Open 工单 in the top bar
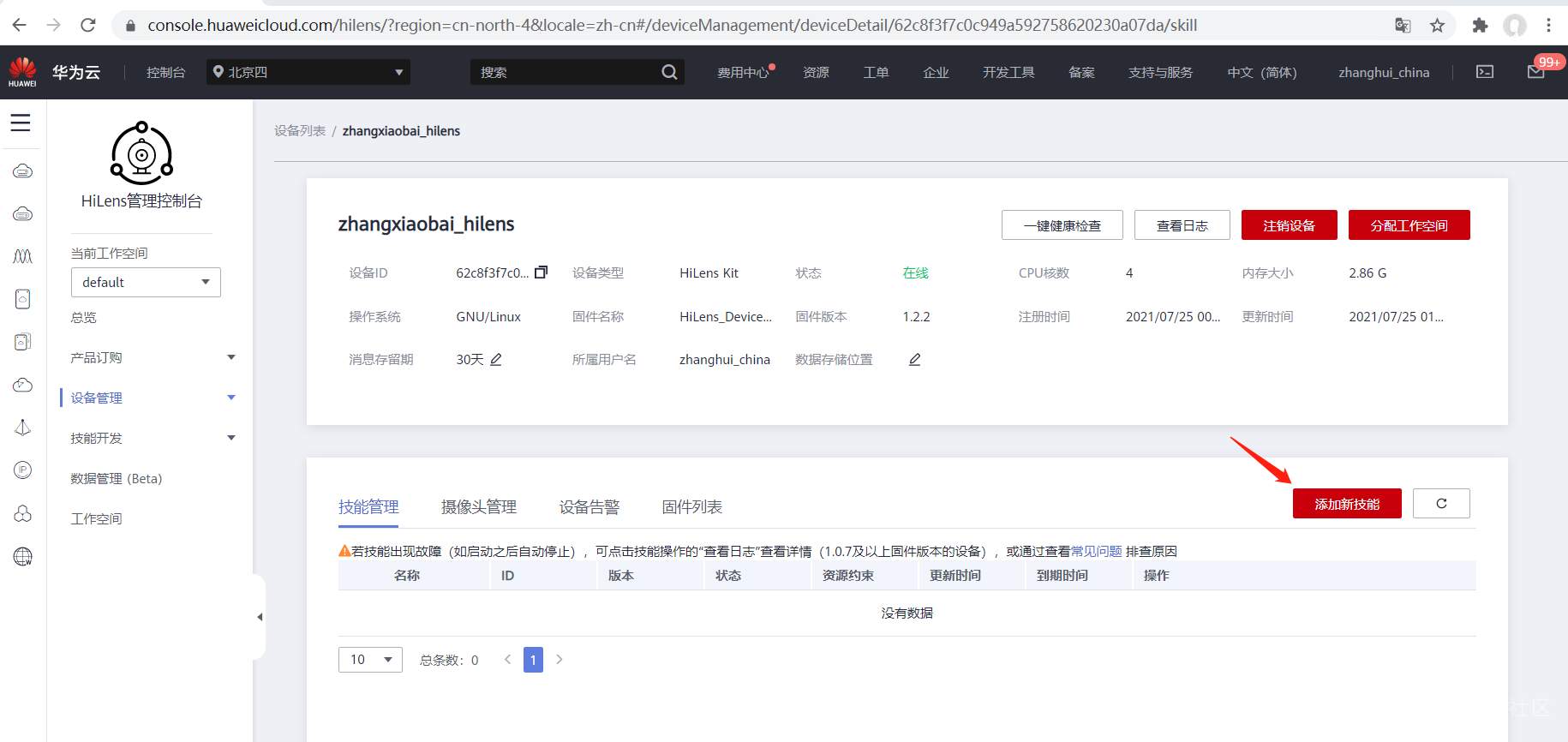Image resolution: width=1568 pixels, height=742 pixels. [876, 72]
